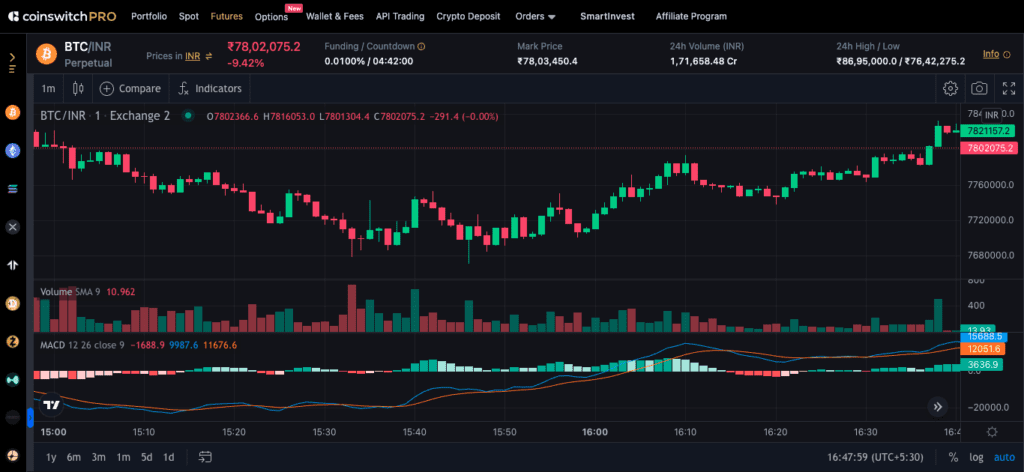Open time axis settings gear
The width and height of the screenshot is (1024, 472).
992,432
